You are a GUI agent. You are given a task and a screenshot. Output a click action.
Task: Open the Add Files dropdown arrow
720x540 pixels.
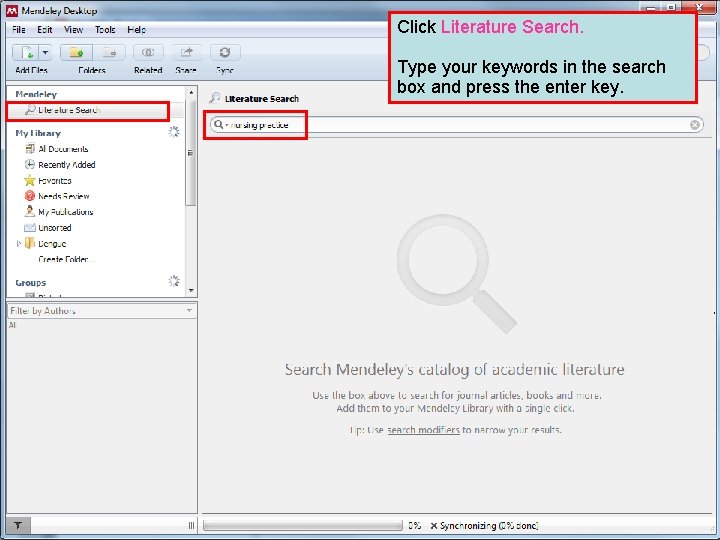tap(45, 53)
